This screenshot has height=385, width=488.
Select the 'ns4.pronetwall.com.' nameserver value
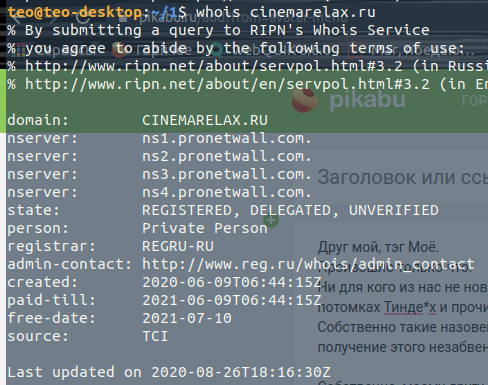click(227, 192)
